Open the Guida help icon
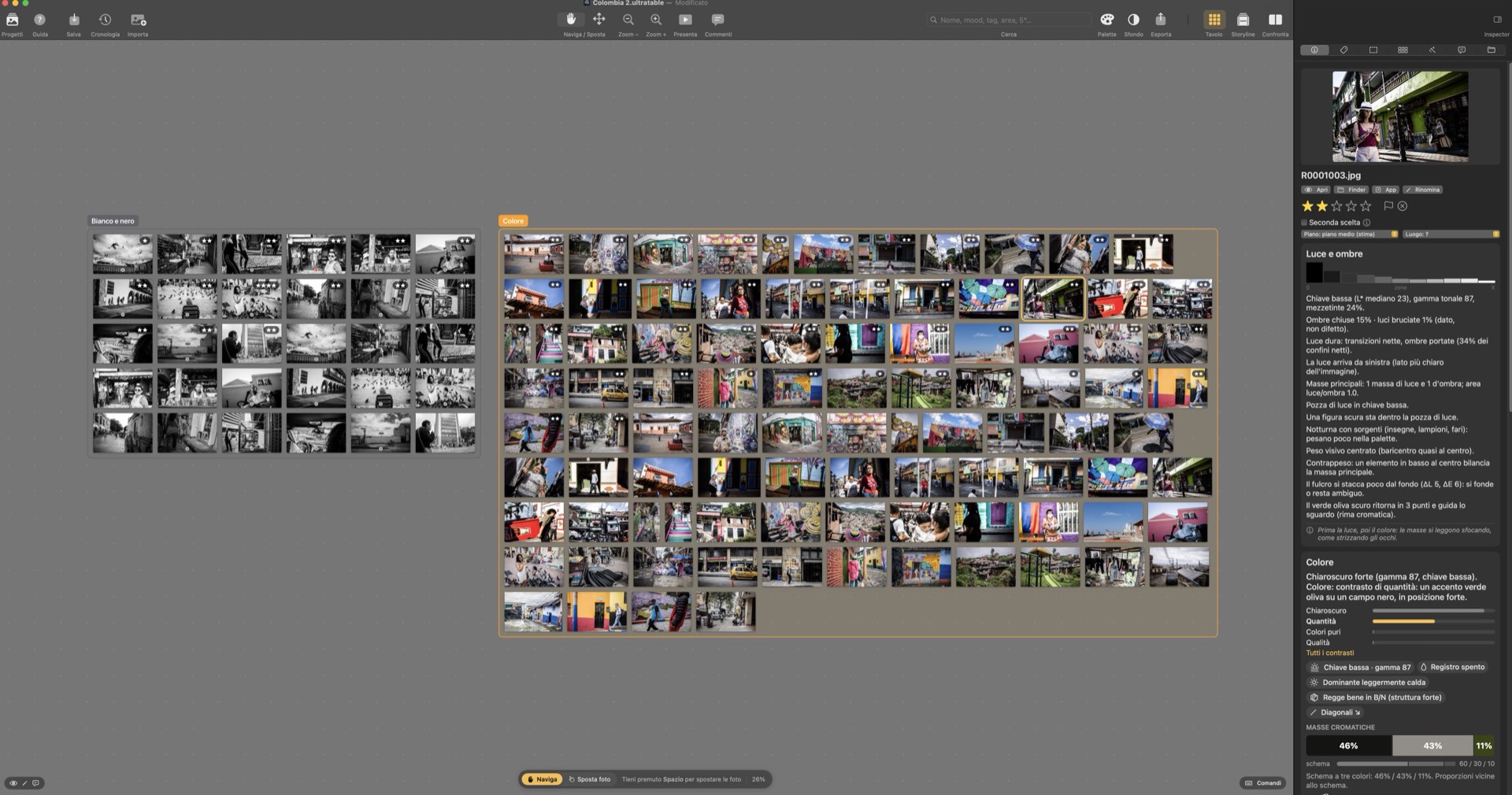1512x795 pixels. pyautogui.click(x=40, y=20)
